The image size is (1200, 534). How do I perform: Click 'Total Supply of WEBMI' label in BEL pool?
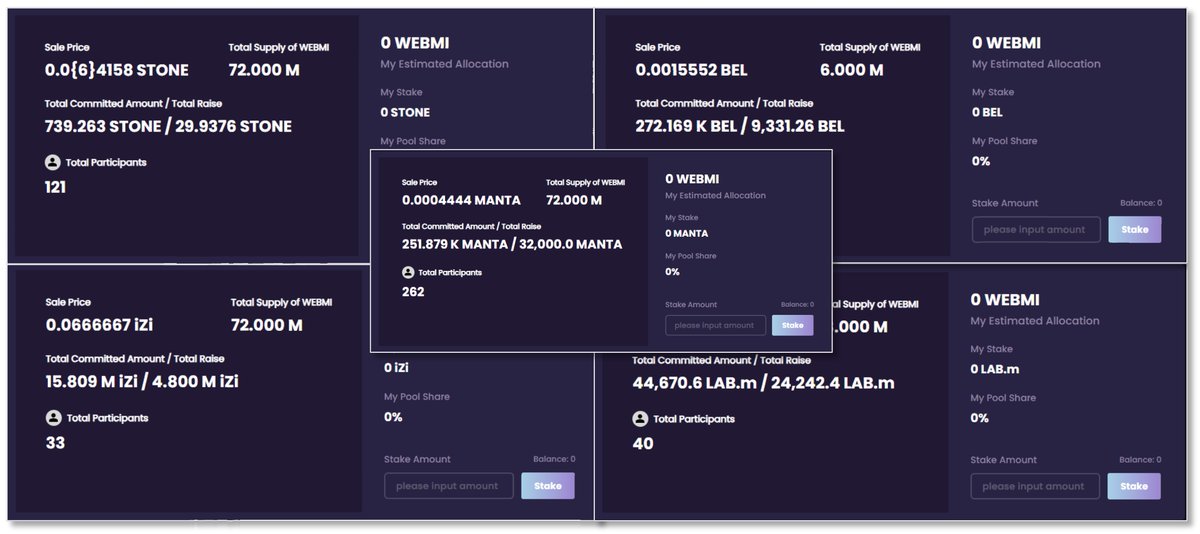pyautogui.click(x=870, y=47)
